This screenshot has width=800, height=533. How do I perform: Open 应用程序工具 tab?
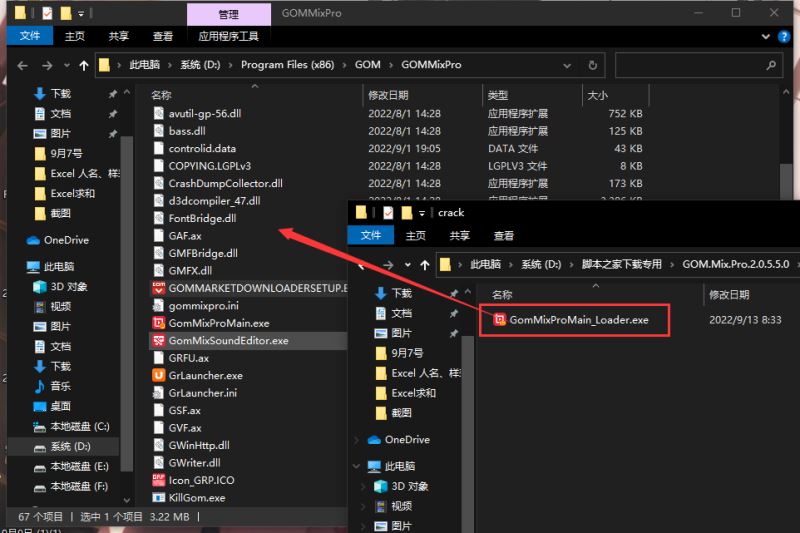coord(229,36)
